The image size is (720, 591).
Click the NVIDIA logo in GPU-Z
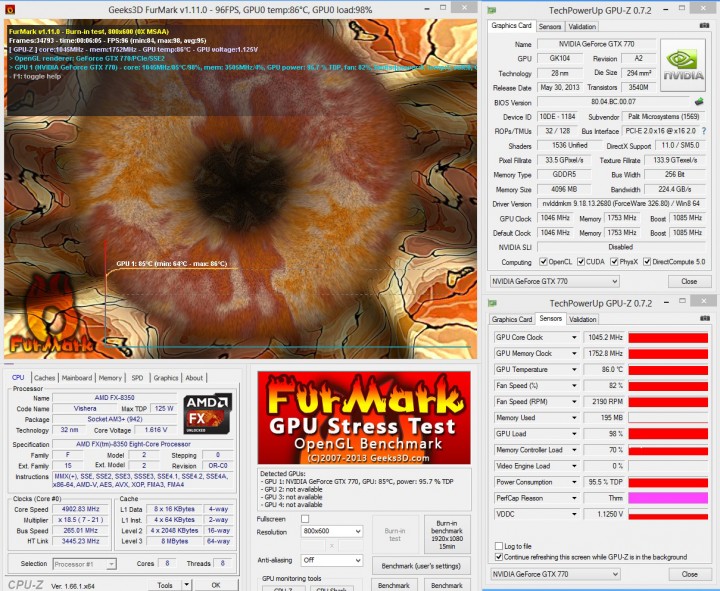coord(683,66)
